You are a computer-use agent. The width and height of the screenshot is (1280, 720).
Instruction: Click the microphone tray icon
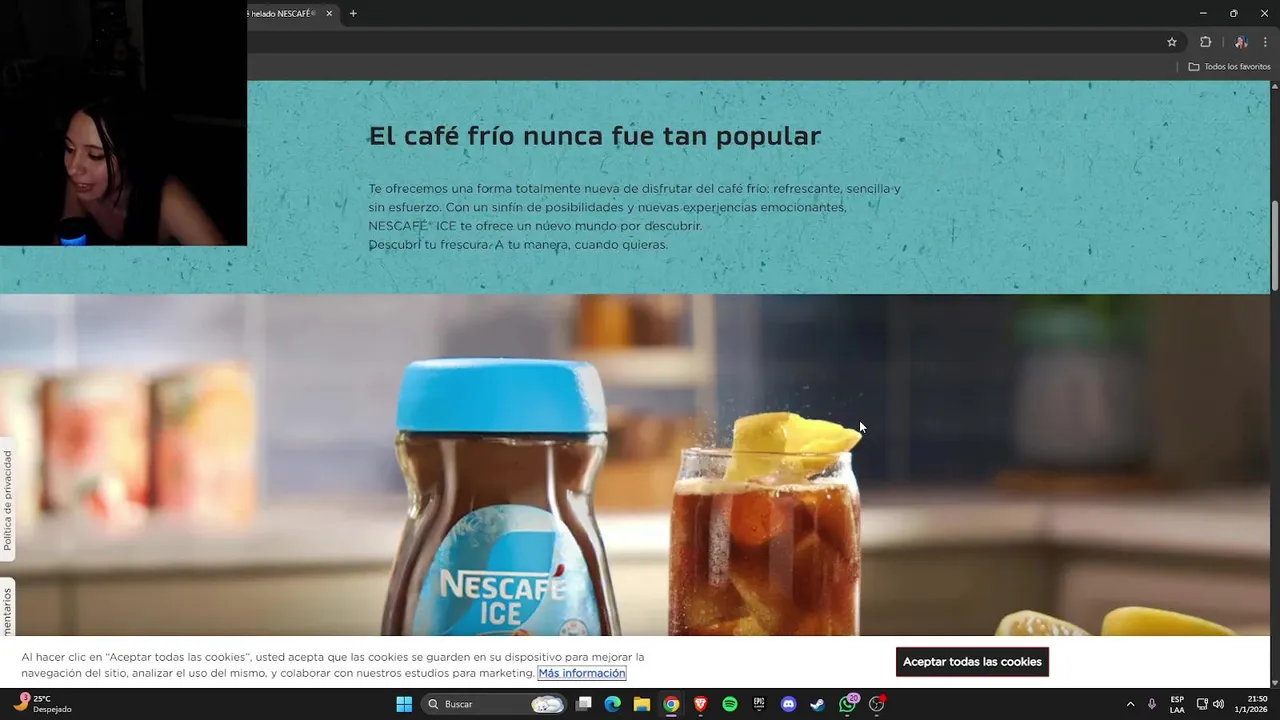point(1152,704)
